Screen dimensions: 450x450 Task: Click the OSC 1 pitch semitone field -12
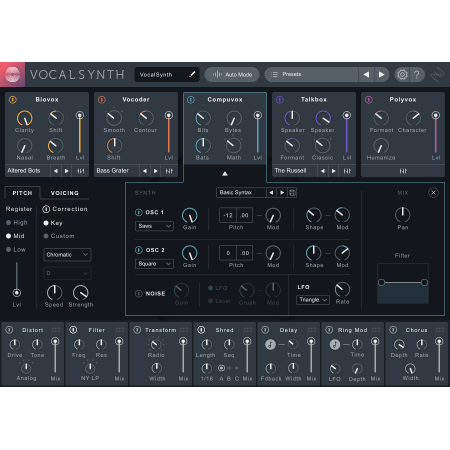pyautogui.click(x=228, y=215)
